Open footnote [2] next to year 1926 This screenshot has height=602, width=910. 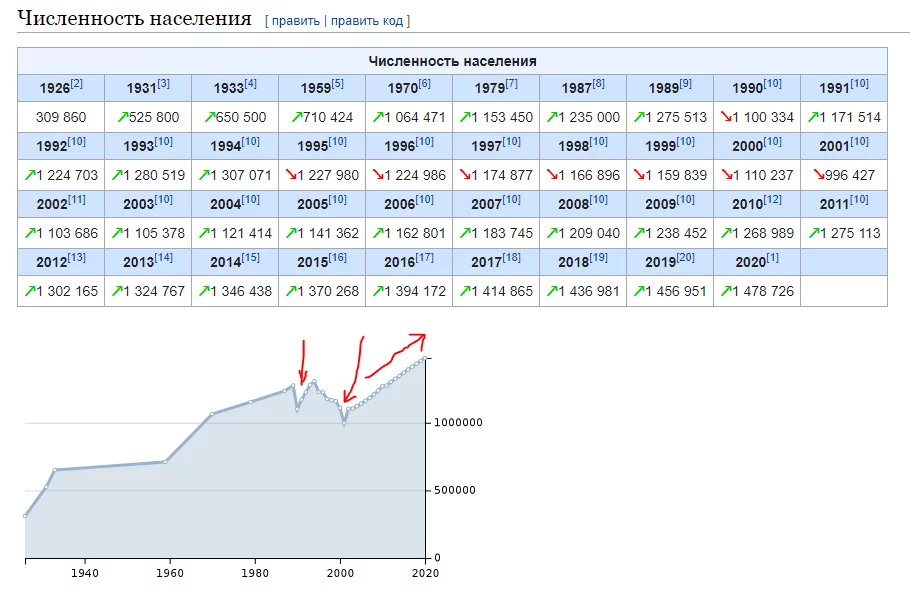pos(77,84)
